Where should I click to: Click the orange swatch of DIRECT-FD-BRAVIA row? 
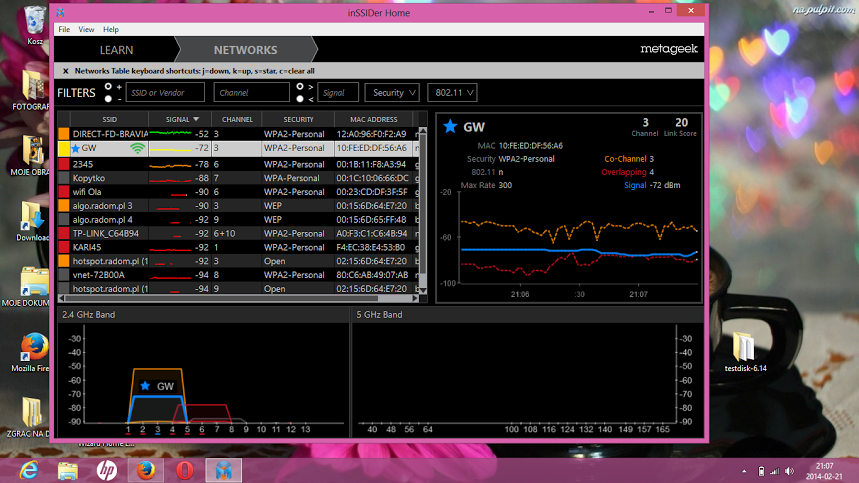[x=64, y=134]
